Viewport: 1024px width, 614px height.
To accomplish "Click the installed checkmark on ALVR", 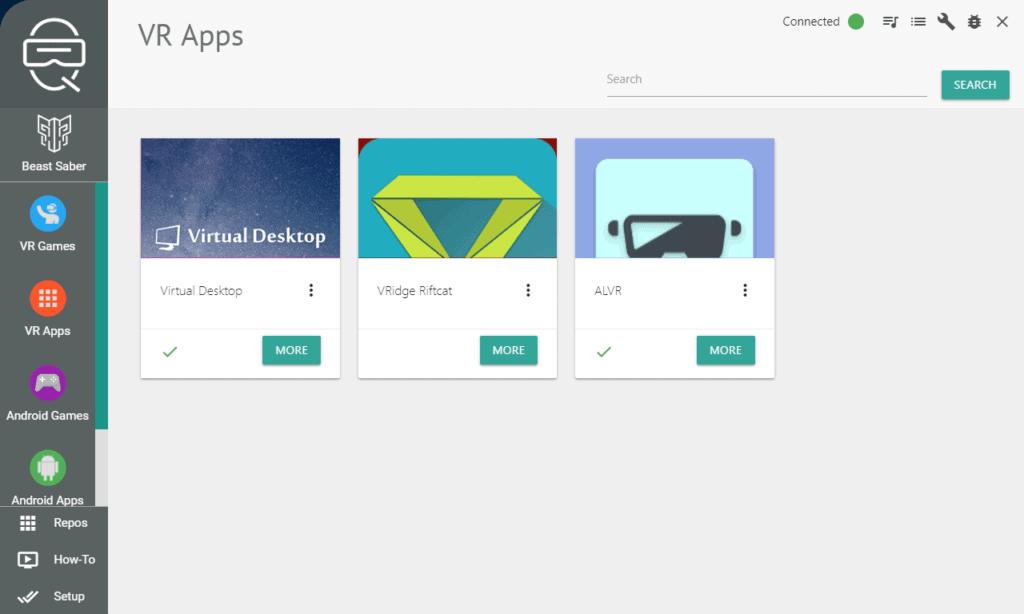I will pos(604,351).
